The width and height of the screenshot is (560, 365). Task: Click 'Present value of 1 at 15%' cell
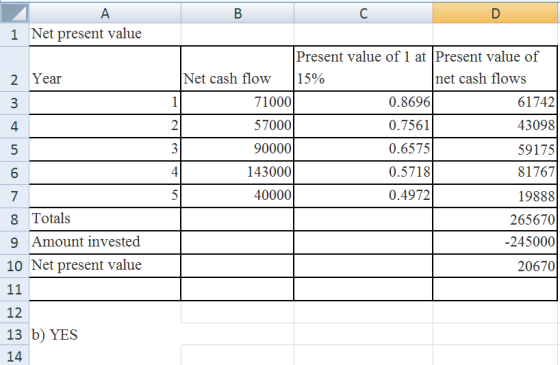click(363, 68)
